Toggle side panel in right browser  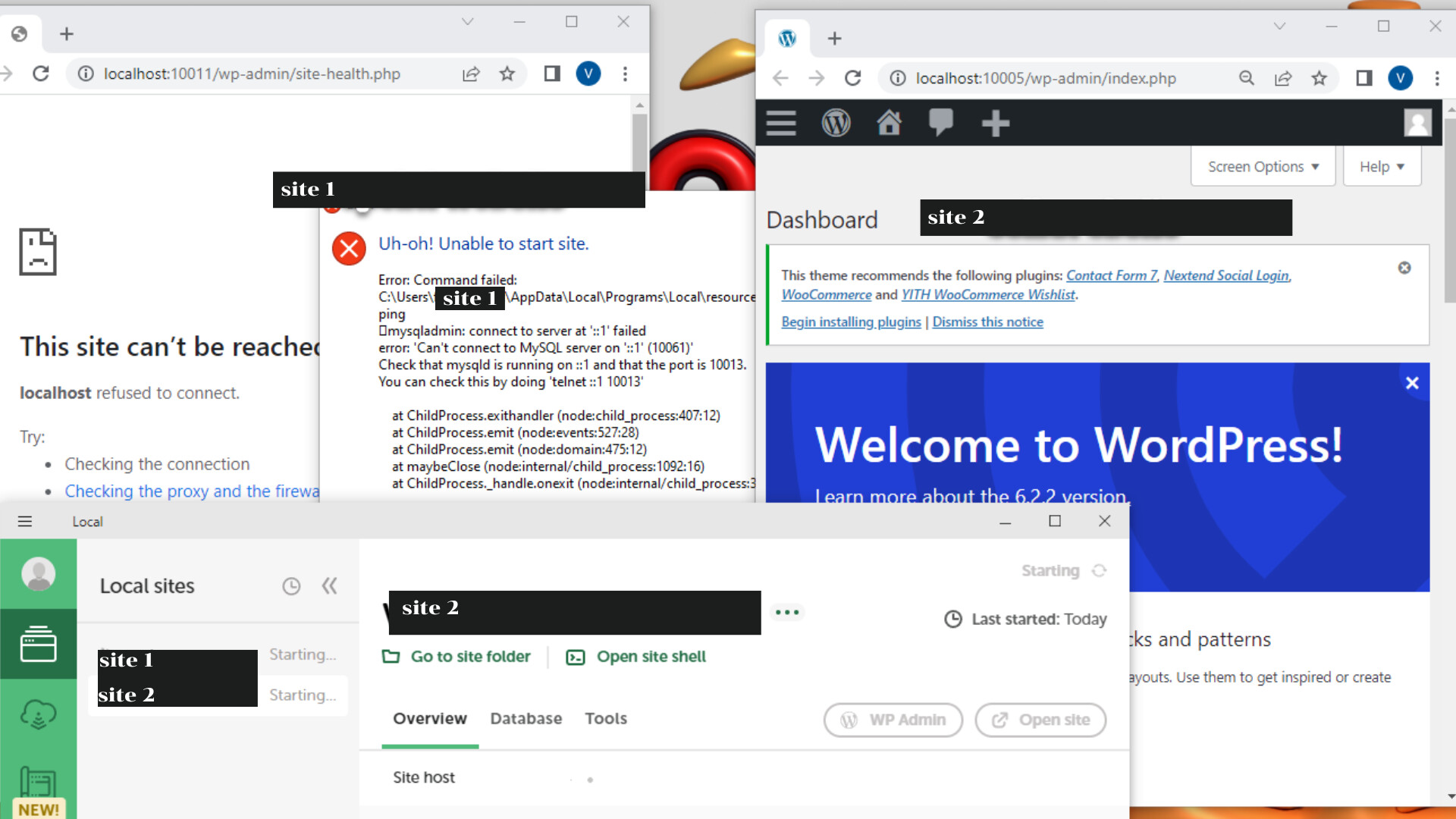click(1364, 78)
